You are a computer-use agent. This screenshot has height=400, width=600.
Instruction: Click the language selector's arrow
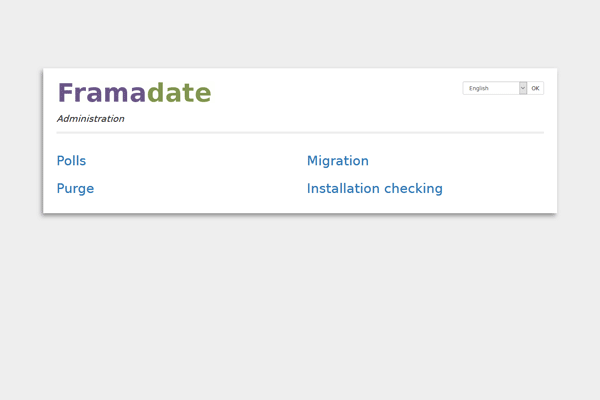pos(522,88)
